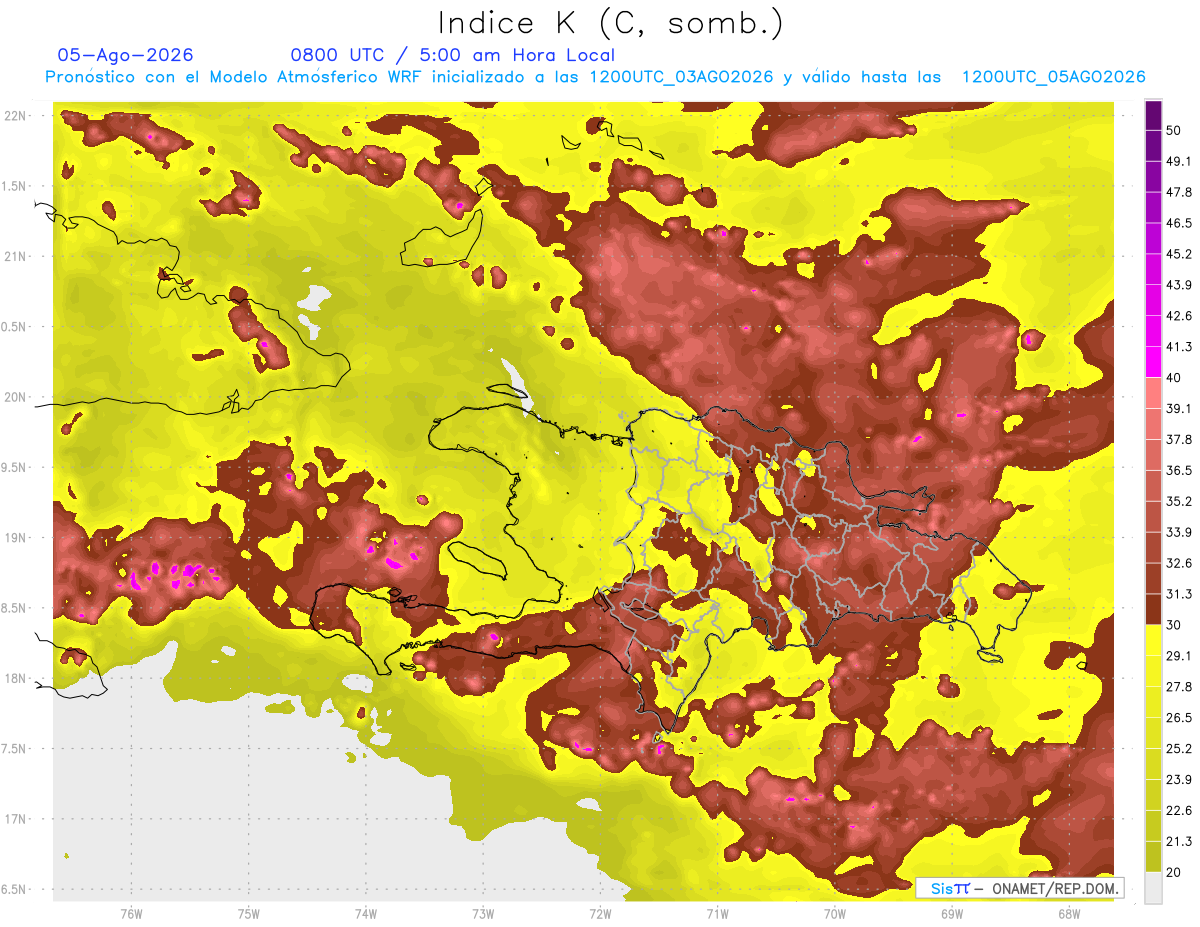This screenshot has width=1200, height=927.
Task: Click the dark purple swatch atop the color bar
Action: [x=1153, y=115]
